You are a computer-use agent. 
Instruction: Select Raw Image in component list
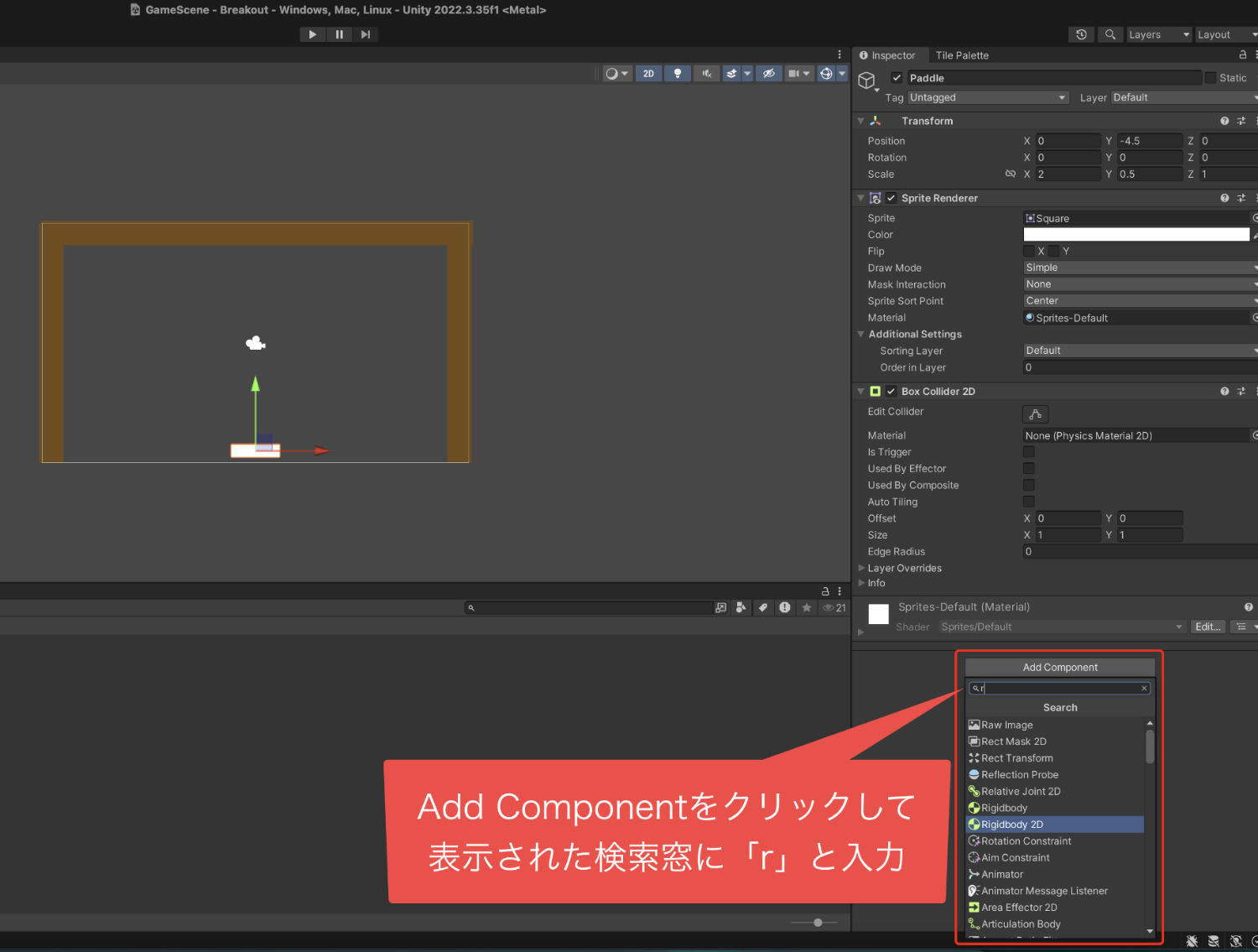[1056, 725]
